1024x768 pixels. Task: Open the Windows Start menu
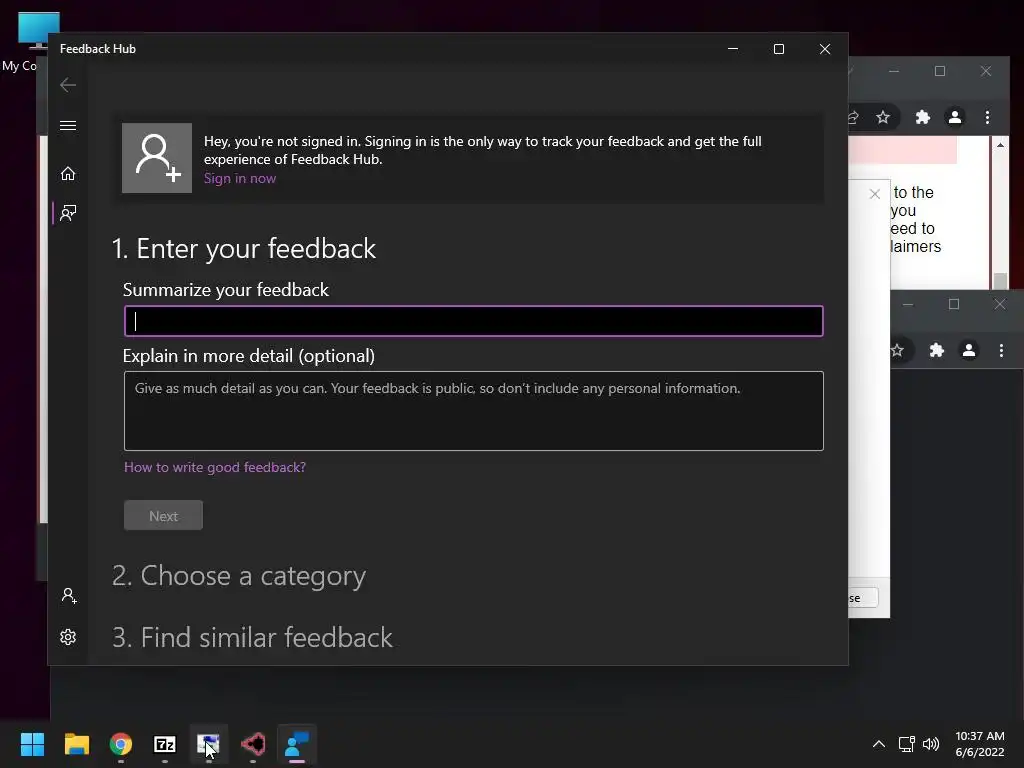coord(32,744)
